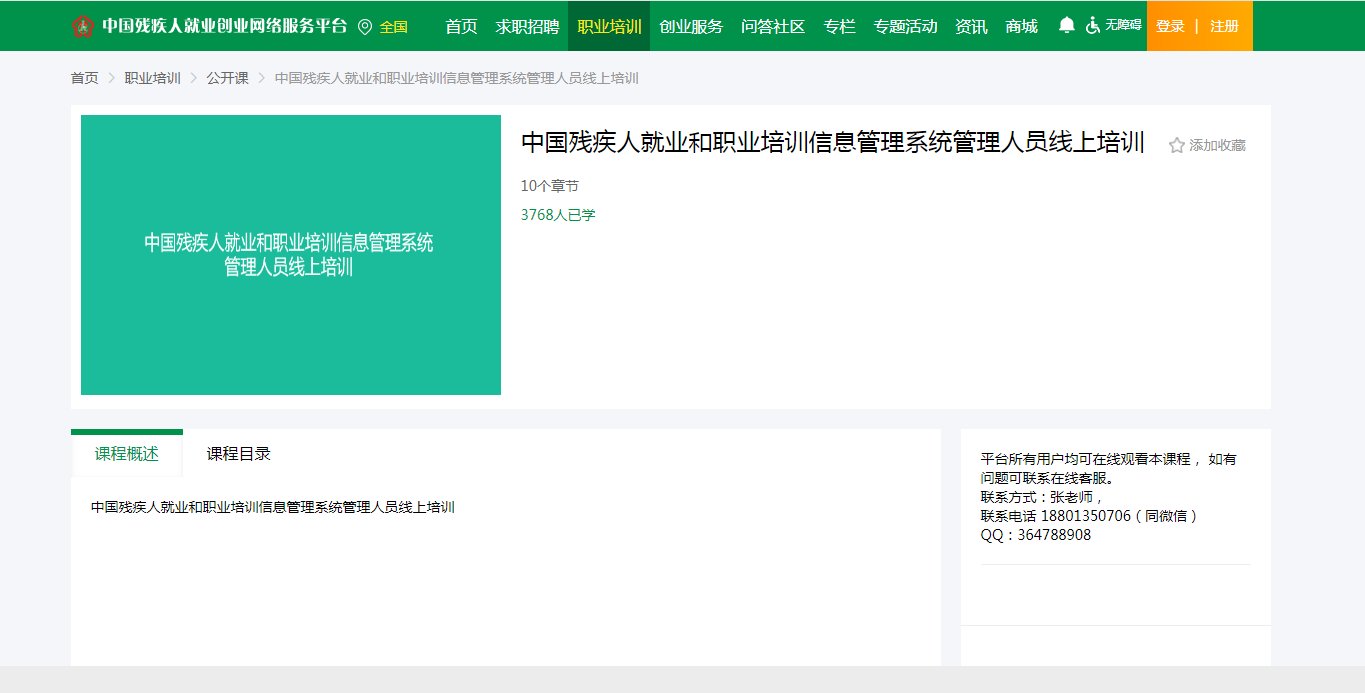Image resolution: width=1365 pixels, height=693 pixels.
Task: Open notifications bell icon
Action: (1067, 26)
